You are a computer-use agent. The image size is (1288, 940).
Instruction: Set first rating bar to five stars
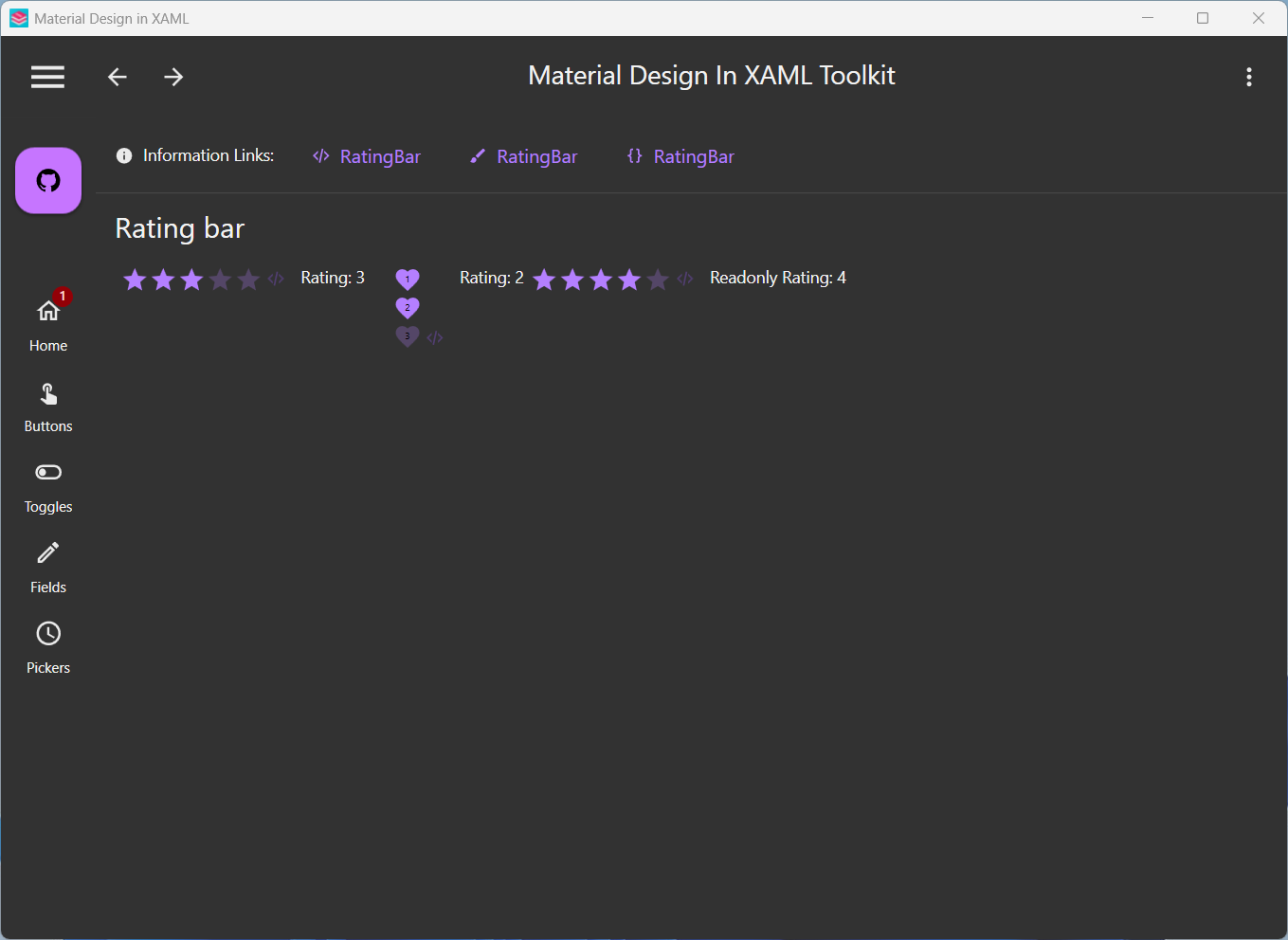pyautogui.click(x=248, y=279)
